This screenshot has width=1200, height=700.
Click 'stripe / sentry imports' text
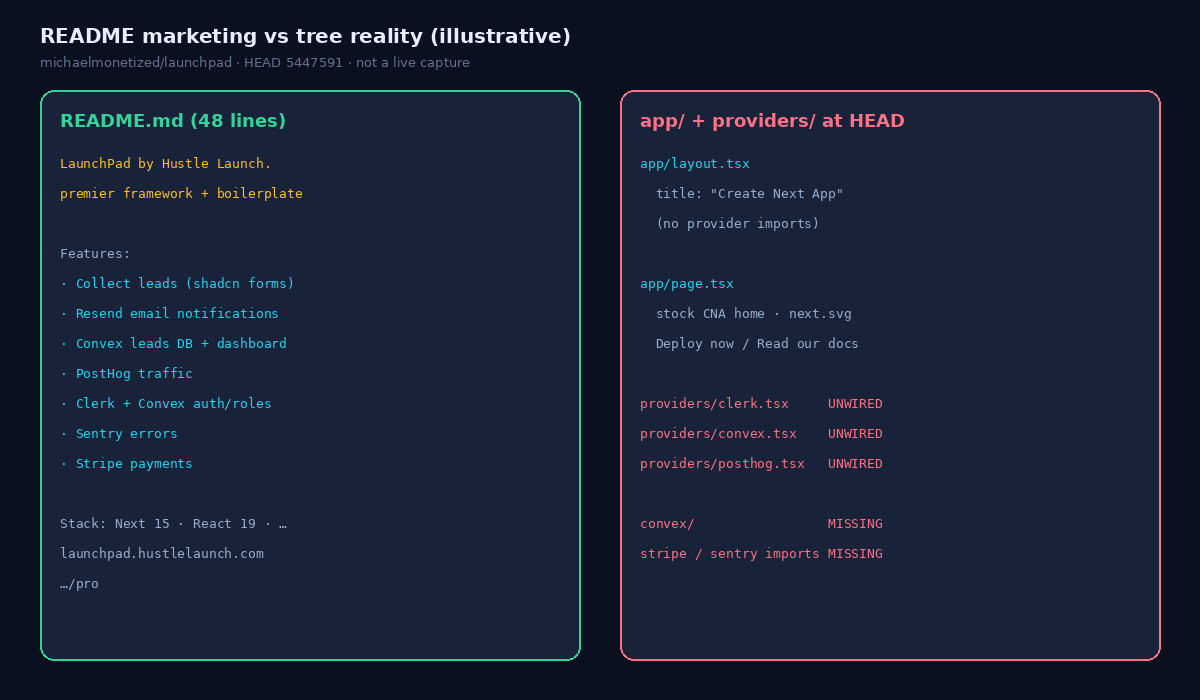730,554
